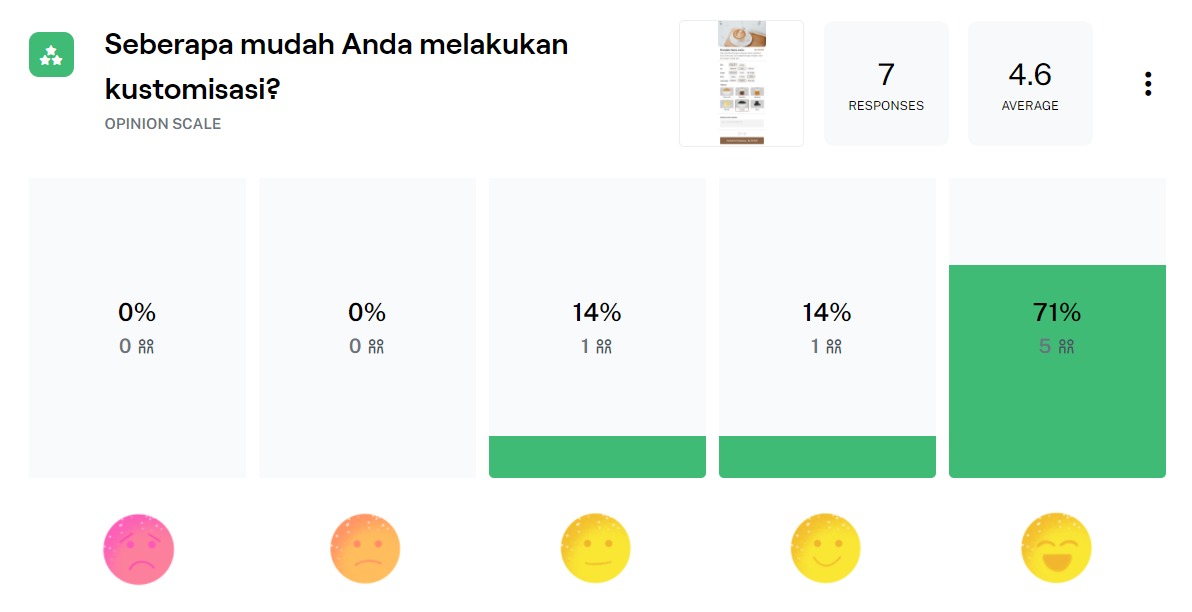Click the people icon in the first column
The height and width of the screenshot is (612, 1192).
tap(146, 347)
